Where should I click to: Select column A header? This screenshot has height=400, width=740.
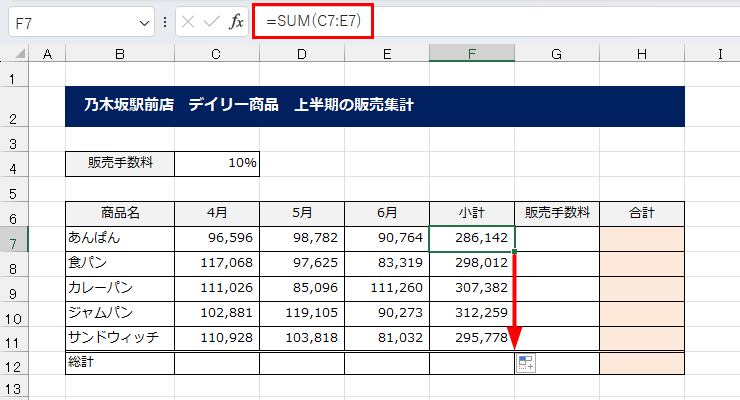(47, 54)
